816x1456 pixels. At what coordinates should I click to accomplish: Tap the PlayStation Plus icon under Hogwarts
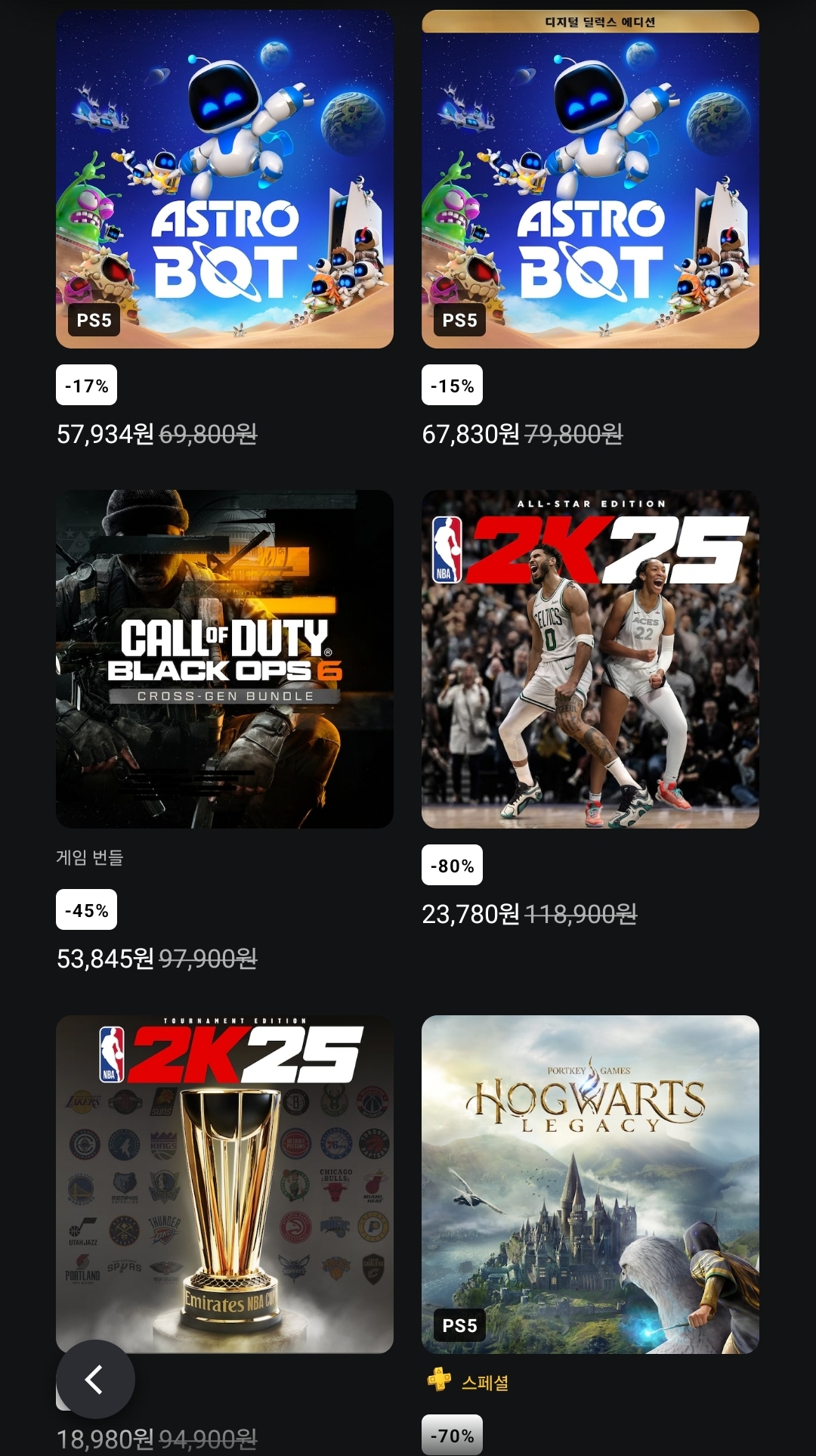(x=439, y=1380)
